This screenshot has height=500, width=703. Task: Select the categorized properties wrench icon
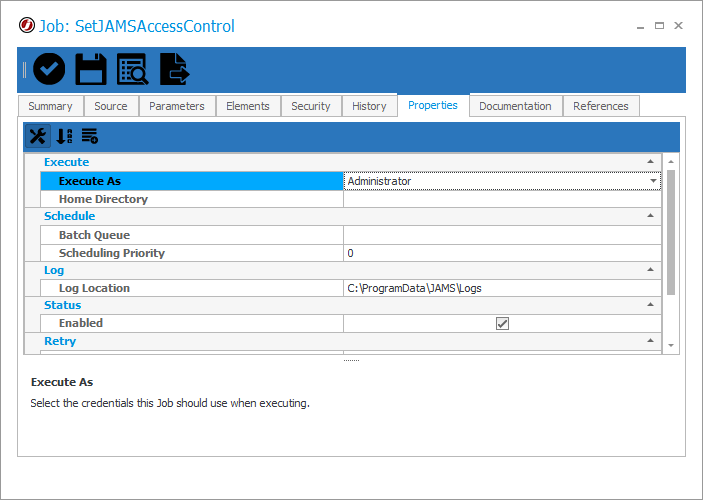[38, 136]
